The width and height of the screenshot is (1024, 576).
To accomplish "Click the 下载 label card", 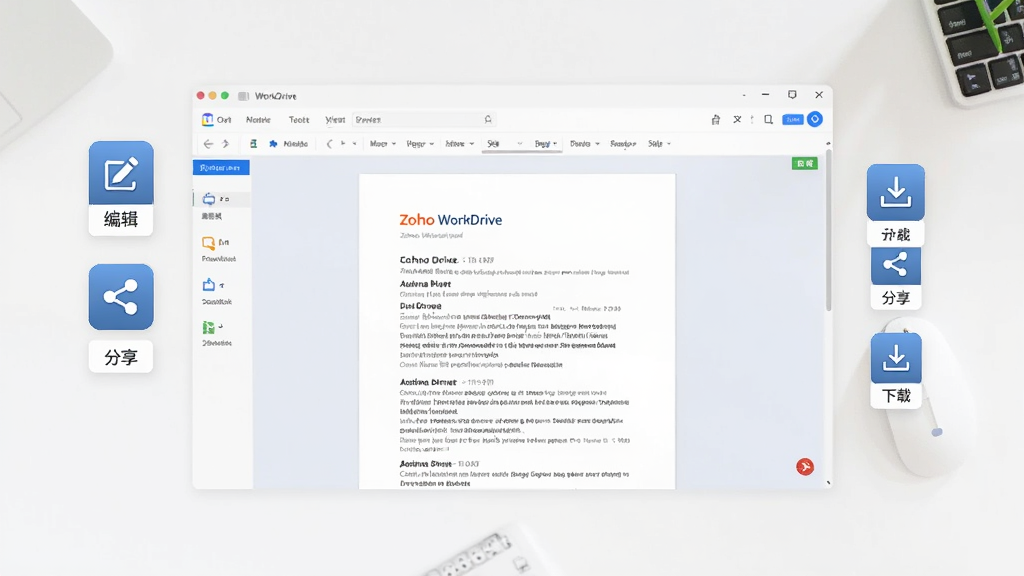I will tap(896, 395).
